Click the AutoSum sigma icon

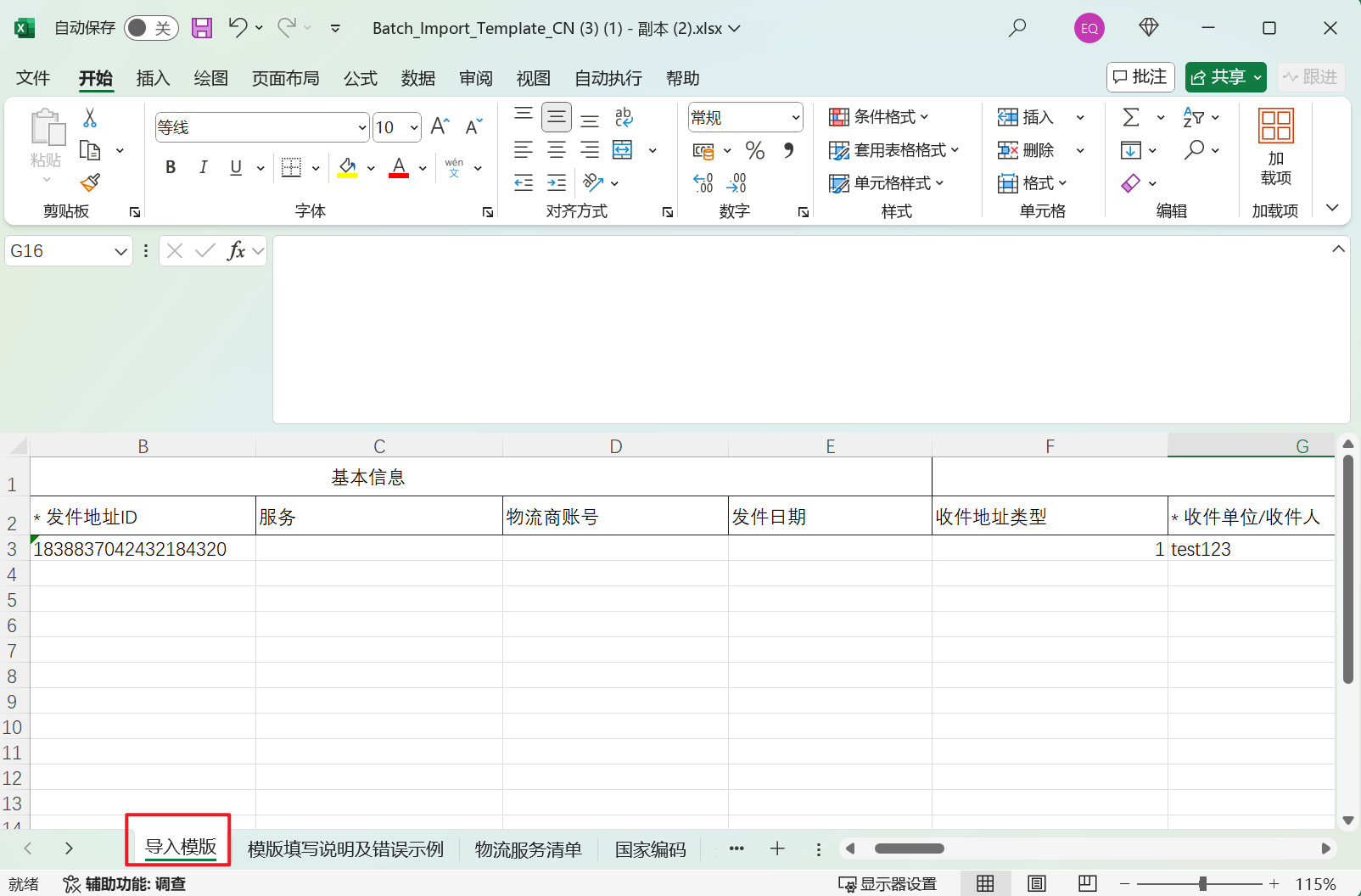(1131, 117)
